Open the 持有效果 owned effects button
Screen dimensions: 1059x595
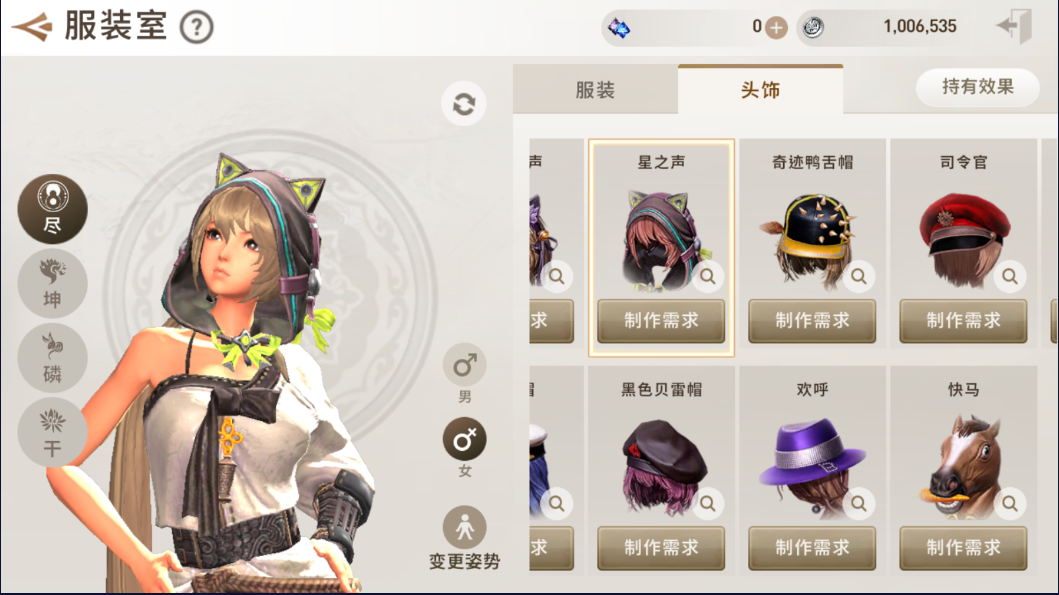click(x=977, y=87)
